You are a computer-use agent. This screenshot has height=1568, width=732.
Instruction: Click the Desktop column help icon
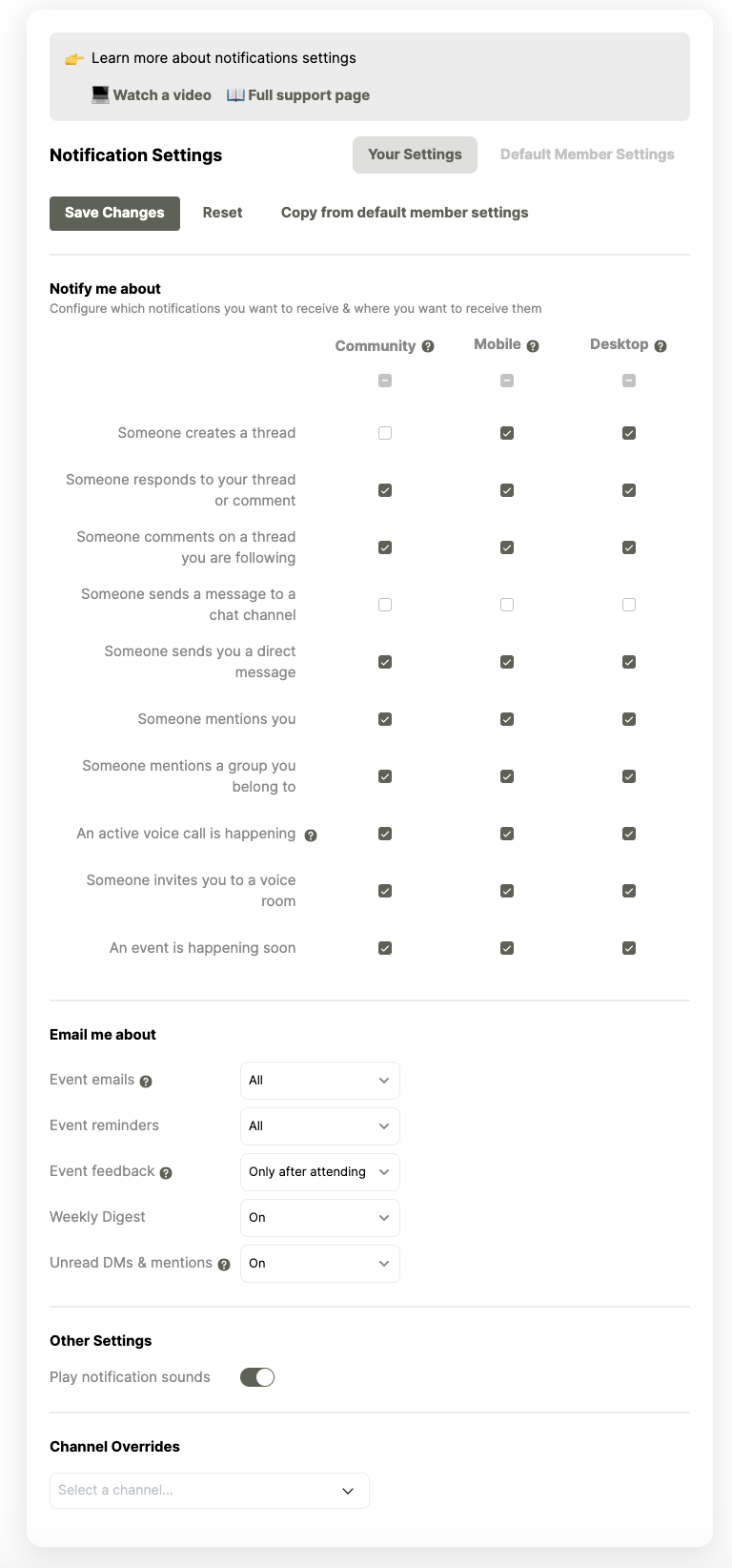661,346
